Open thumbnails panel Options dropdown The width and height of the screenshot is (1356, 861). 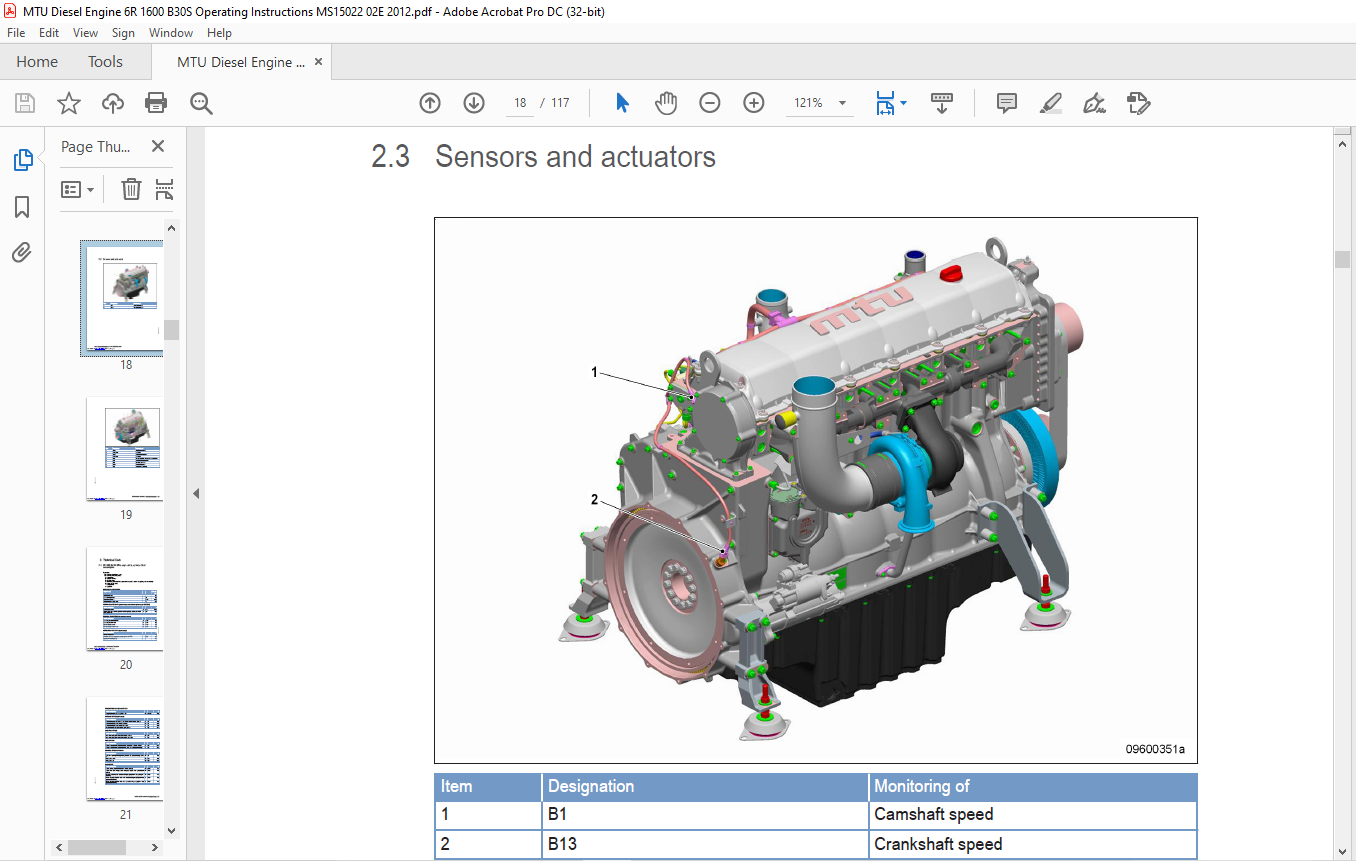pyautogui.click(x=78, y=189)
